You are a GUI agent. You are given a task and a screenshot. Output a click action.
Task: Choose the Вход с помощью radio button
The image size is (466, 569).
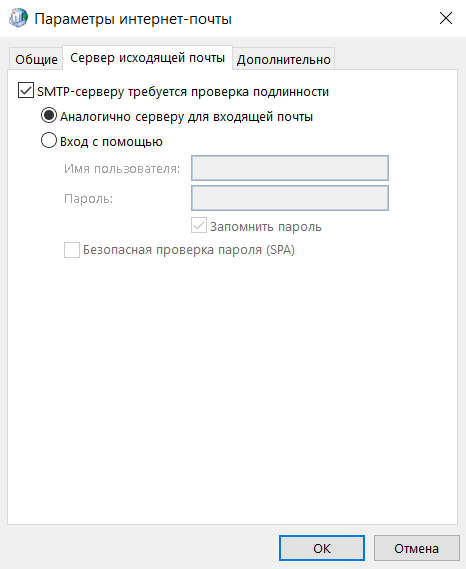point(49,140)
